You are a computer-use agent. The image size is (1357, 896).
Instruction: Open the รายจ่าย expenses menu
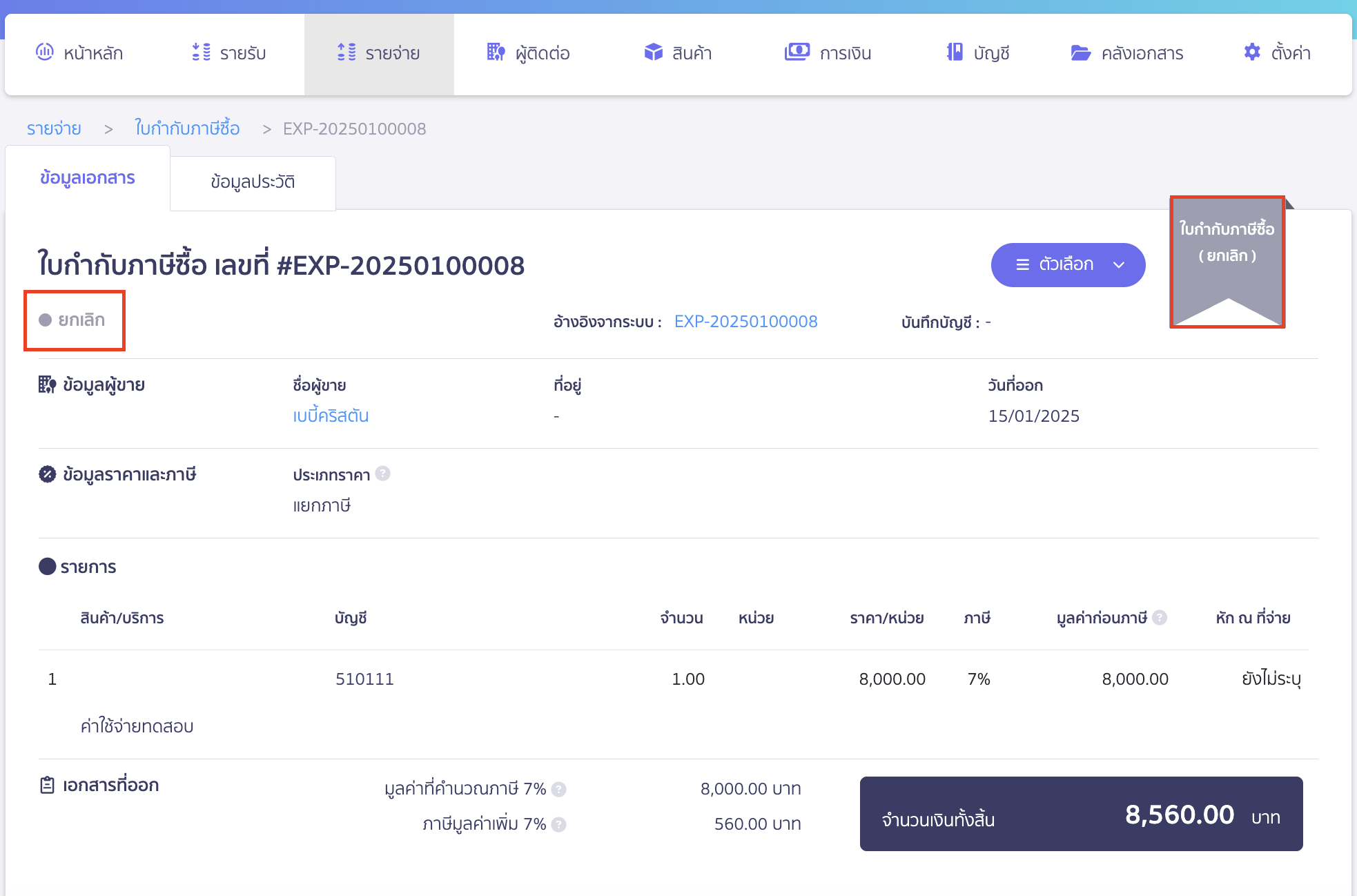(x=379, y=53)
